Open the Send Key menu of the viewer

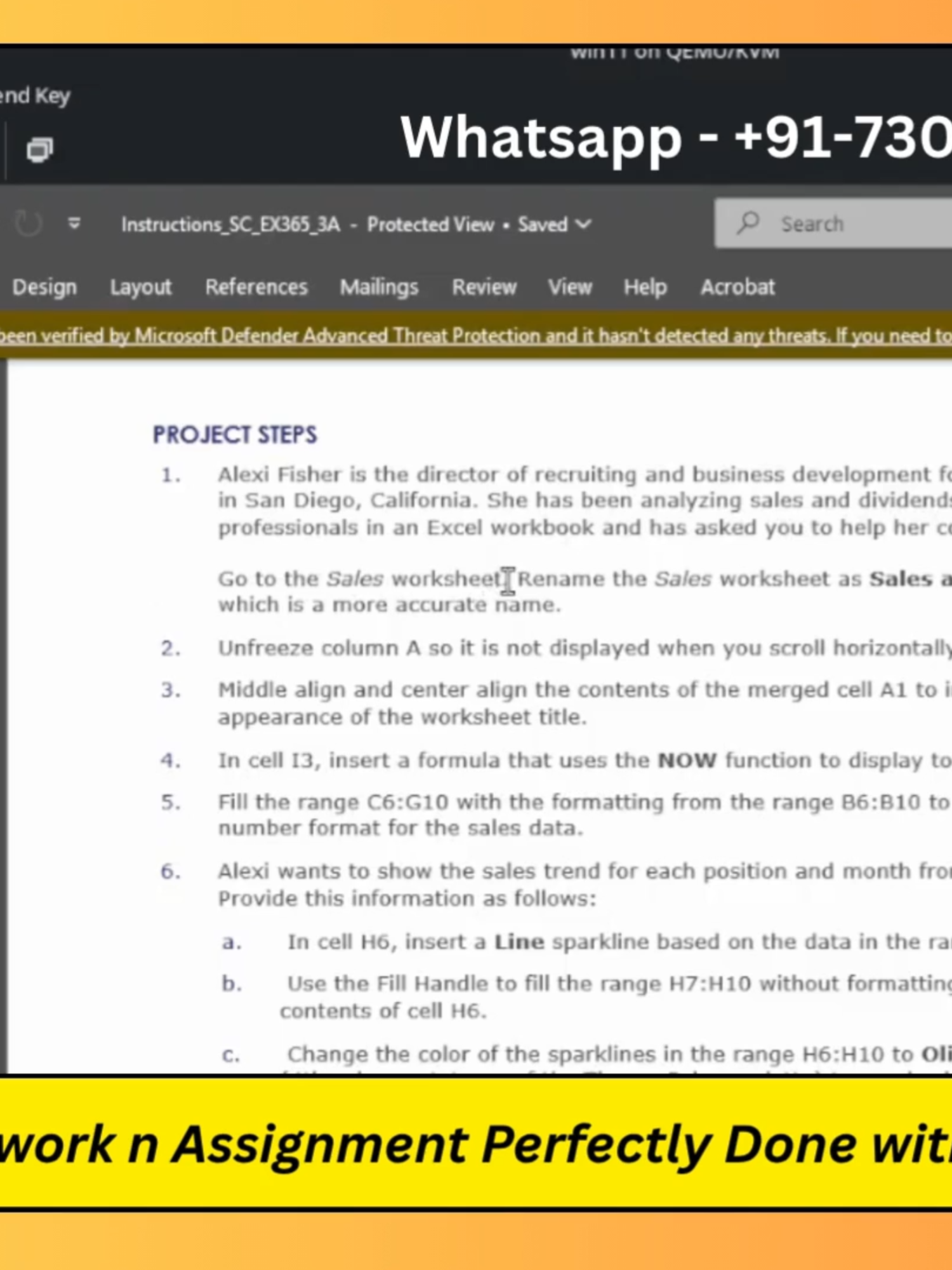pos(35,96)
